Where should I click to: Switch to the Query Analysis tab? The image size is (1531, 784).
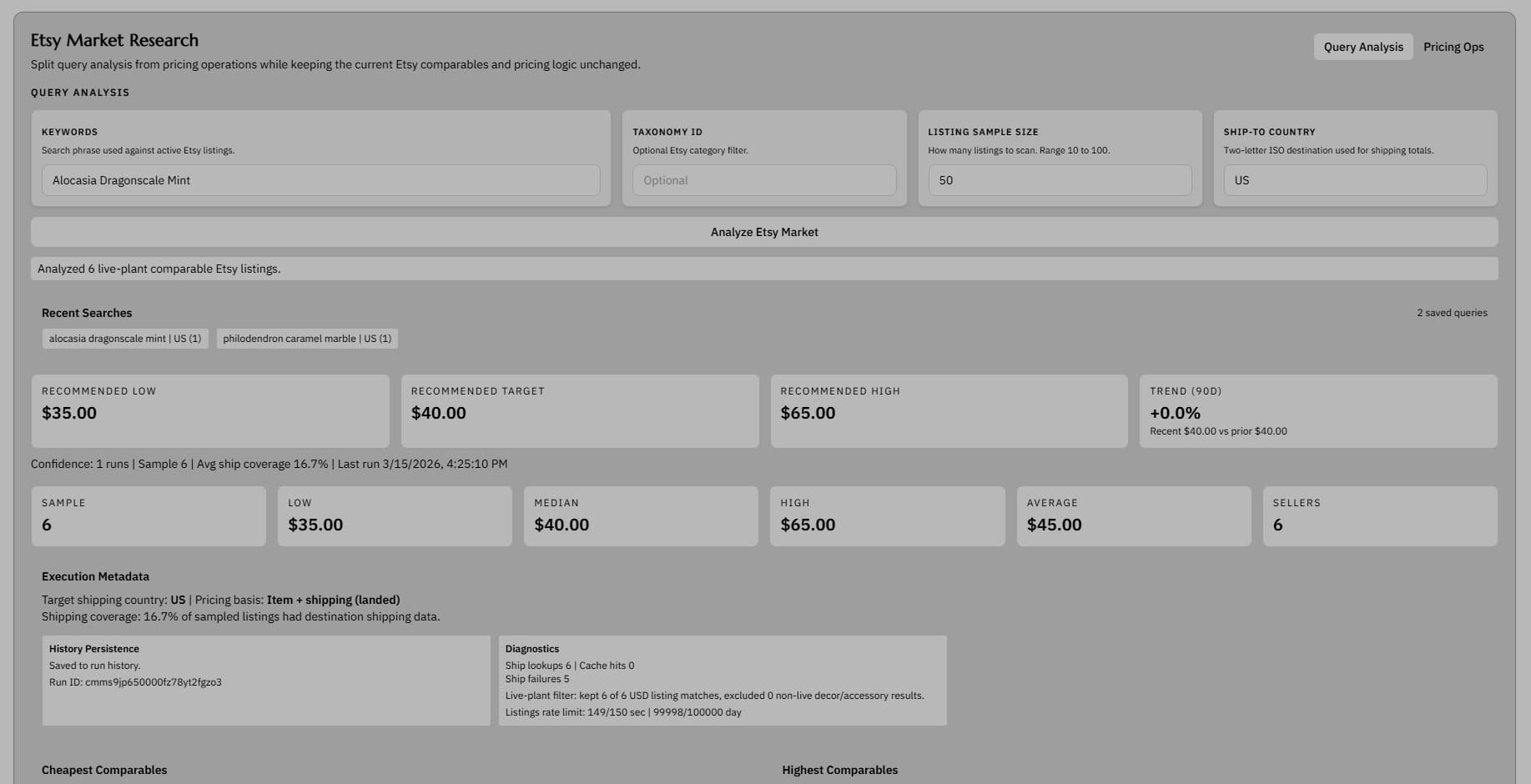click(1363, 47)
